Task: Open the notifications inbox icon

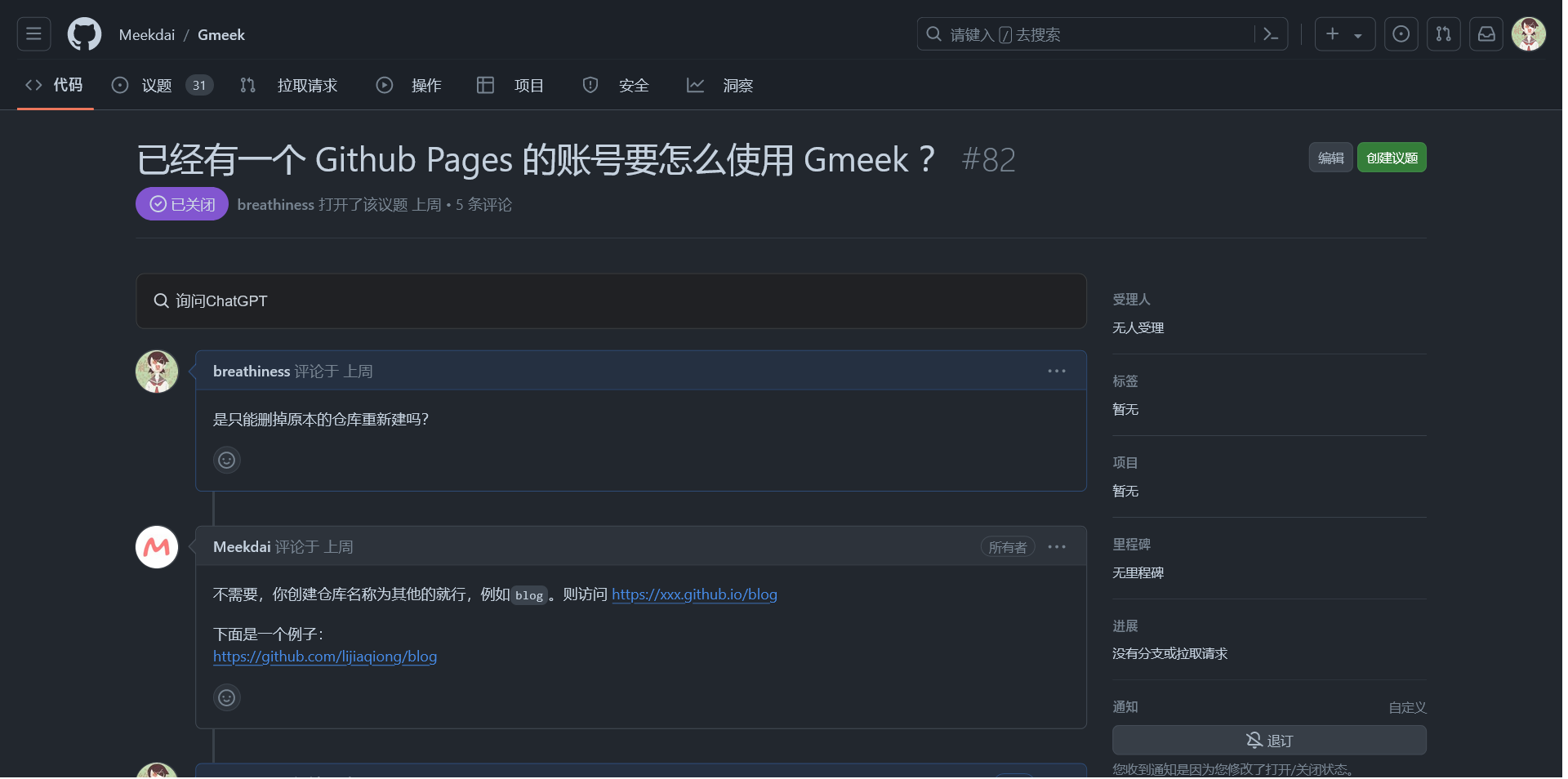Action: (1486, 33)
